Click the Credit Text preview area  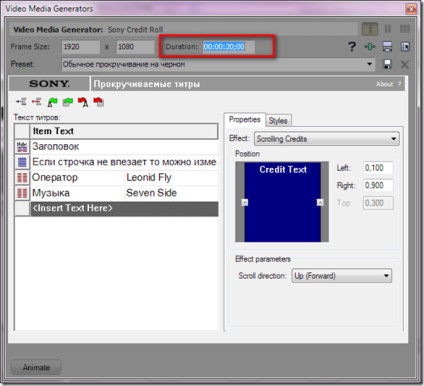click(283, 202)
